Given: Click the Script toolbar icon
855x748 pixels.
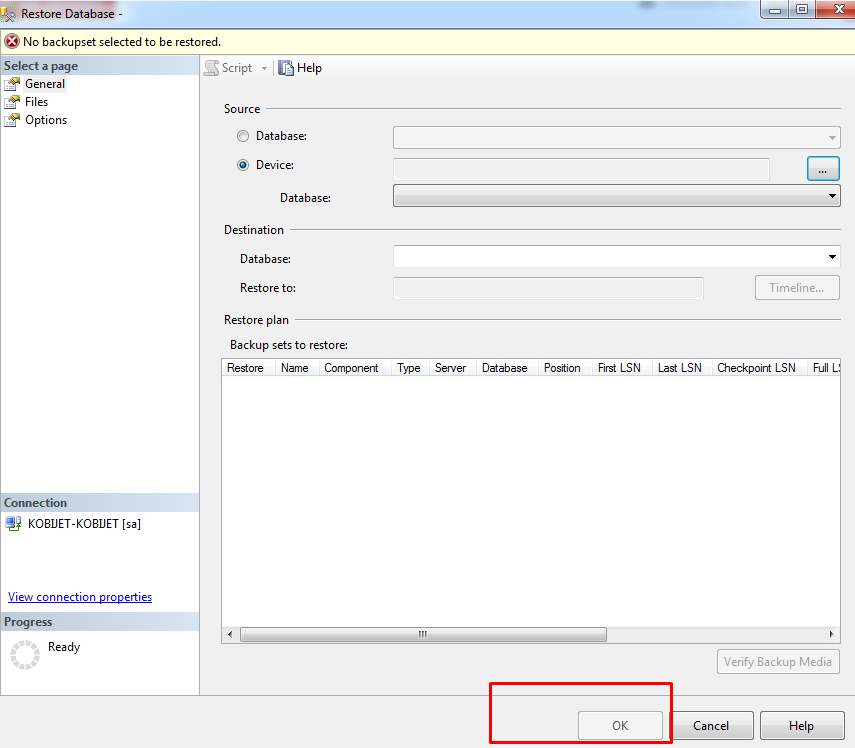Looking at the screenshot, I should point(212,68).
